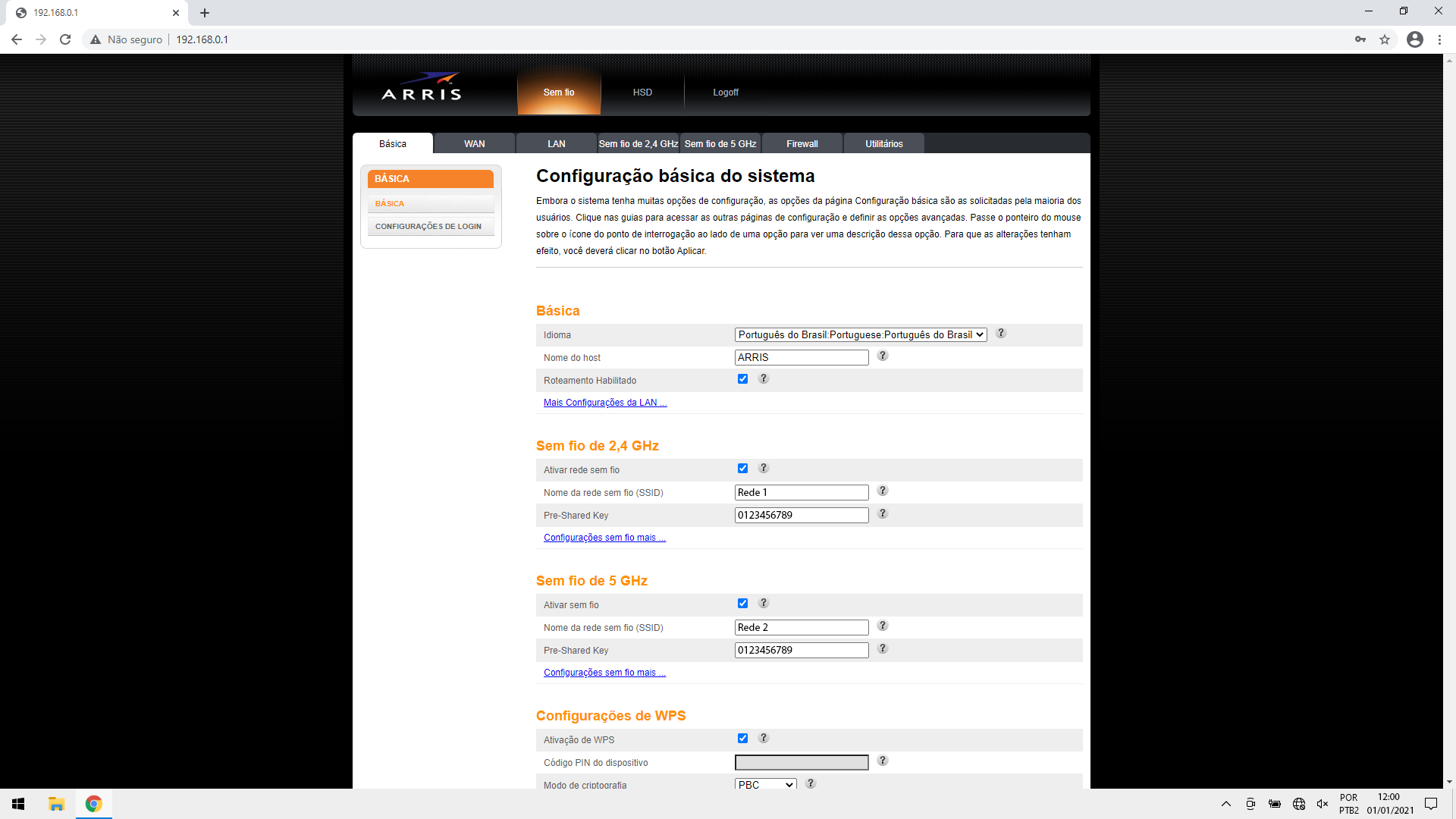Show hidden tray icons chevron

coord(1226,804)
